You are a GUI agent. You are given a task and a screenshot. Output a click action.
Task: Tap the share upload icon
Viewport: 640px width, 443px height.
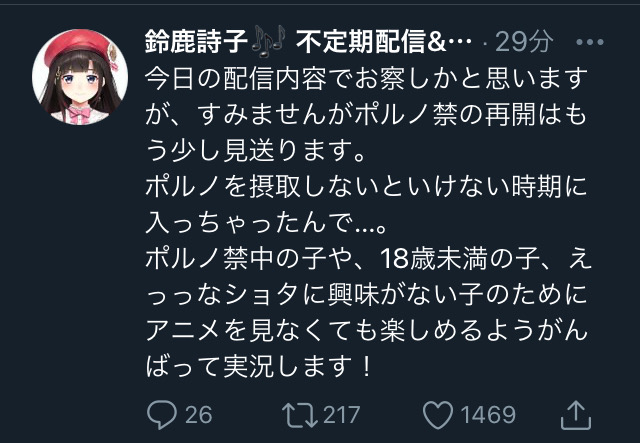(x=576, y=415)
